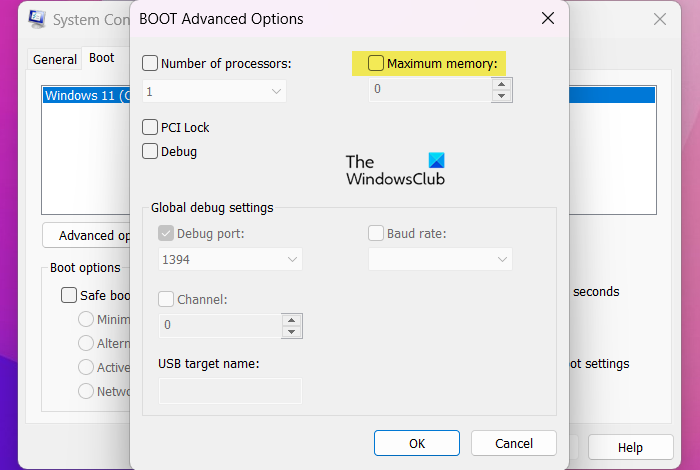The width and height of the screenshot is (700, 470).
Task: Click the Cancel button
Action: point(514,443)
